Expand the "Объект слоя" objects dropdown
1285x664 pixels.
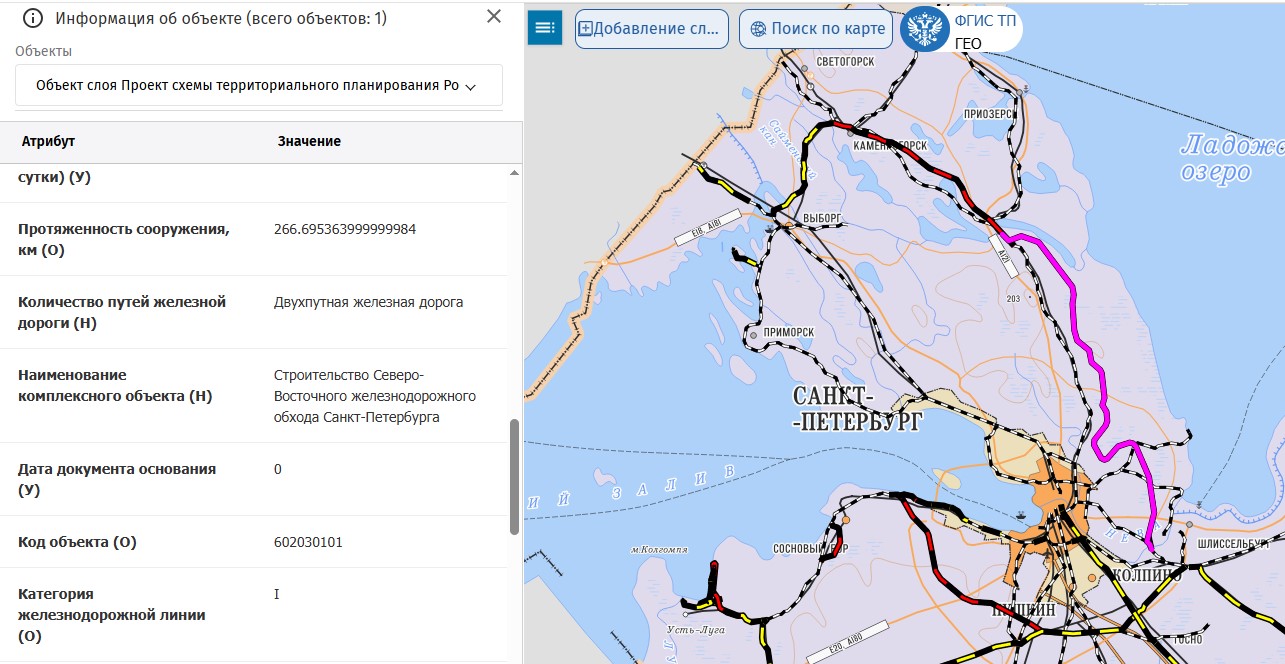coord(258,86)
